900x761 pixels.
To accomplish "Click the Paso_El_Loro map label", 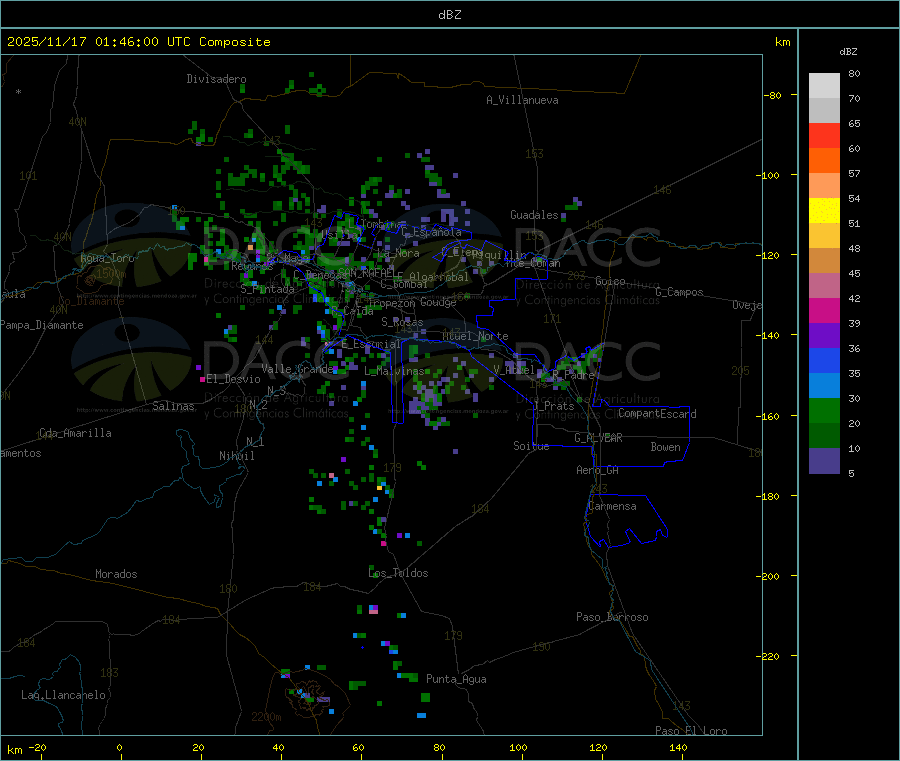I will [x=691, y=731].
